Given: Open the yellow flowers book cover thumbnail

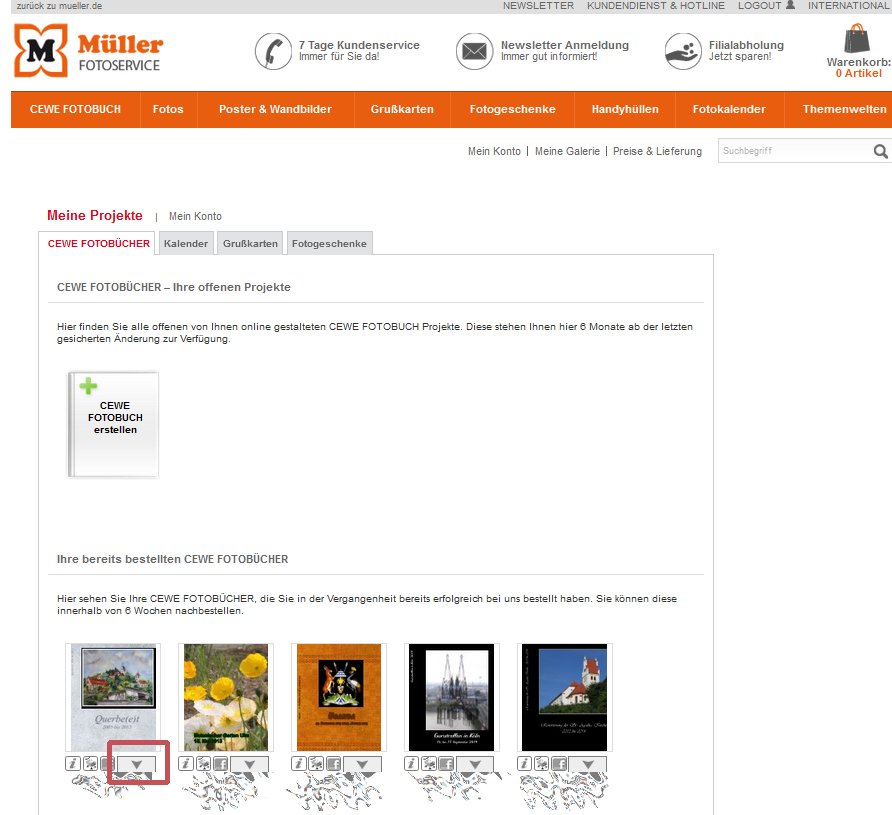Looking at the screenshot, I should pyautogui.click(x=226, y=697).
